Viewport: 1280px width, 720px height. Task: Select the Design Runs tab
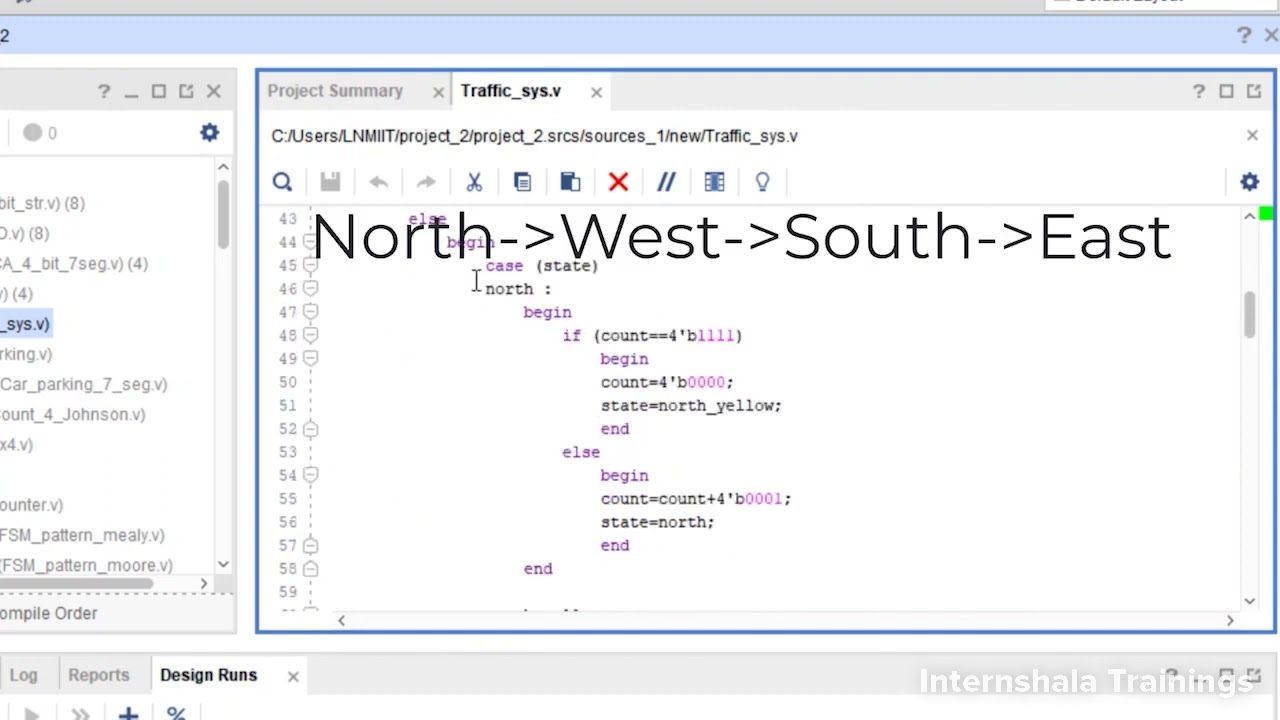point(208,675)
